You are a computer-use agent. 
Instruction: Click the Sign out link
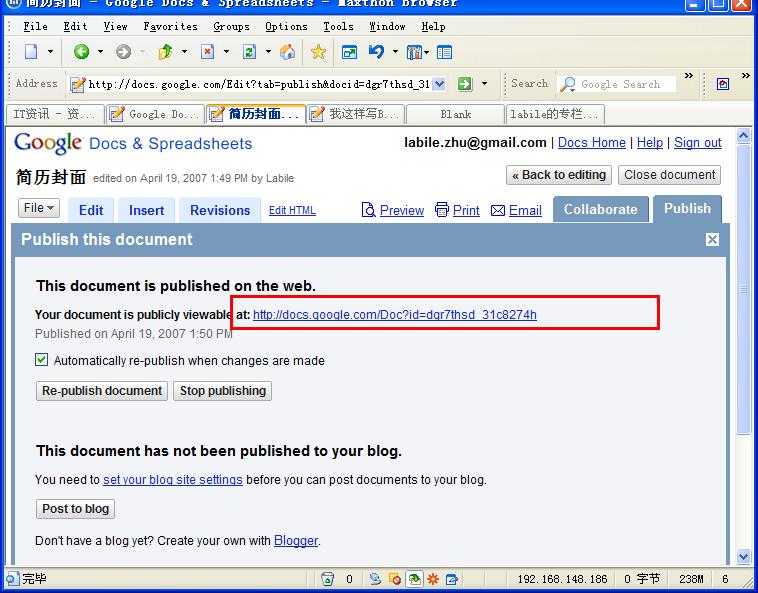pos(698,143)
